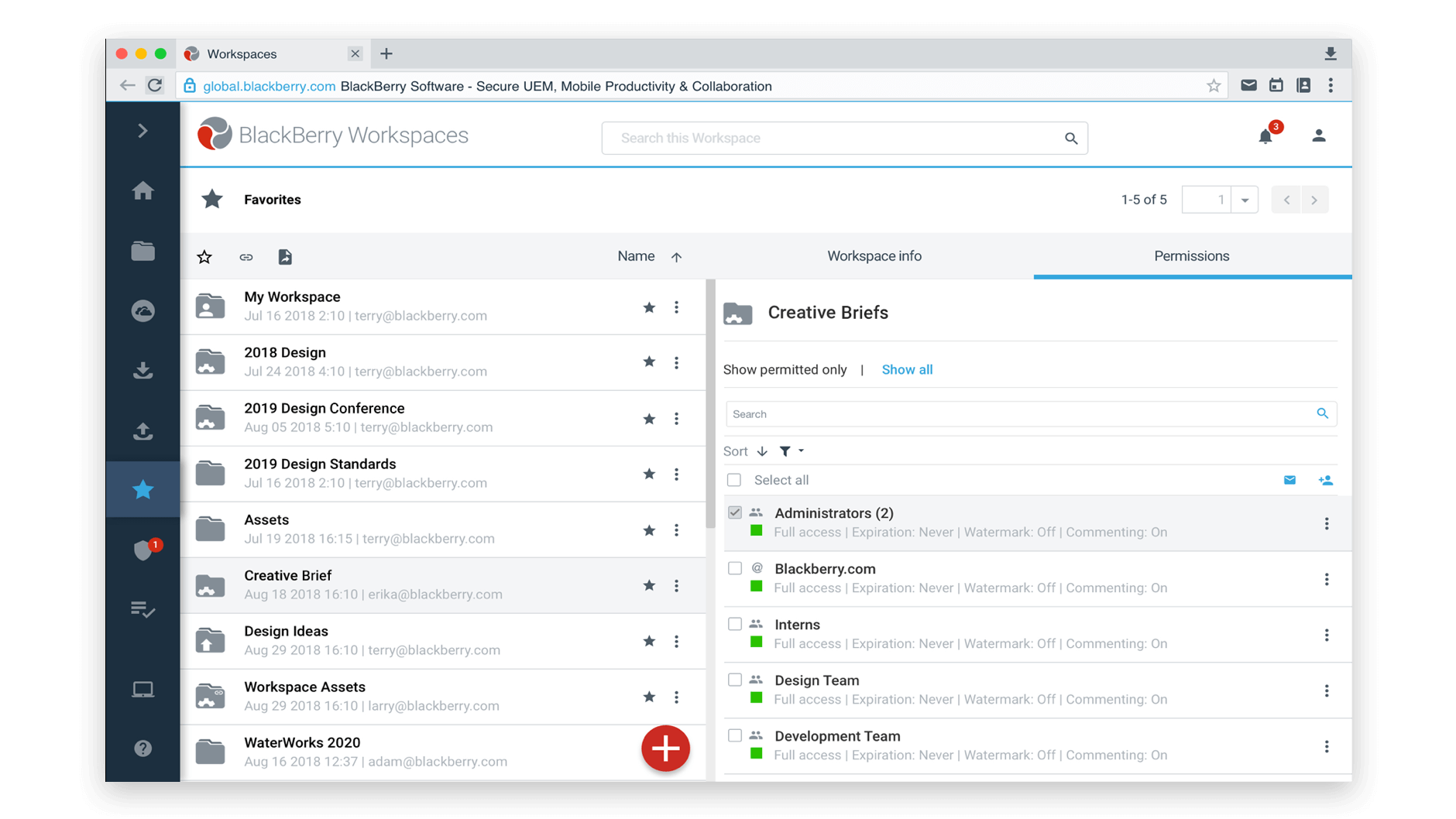Open the page number dropdown
Screen dimensions: 1456x819
[1245, 200]
